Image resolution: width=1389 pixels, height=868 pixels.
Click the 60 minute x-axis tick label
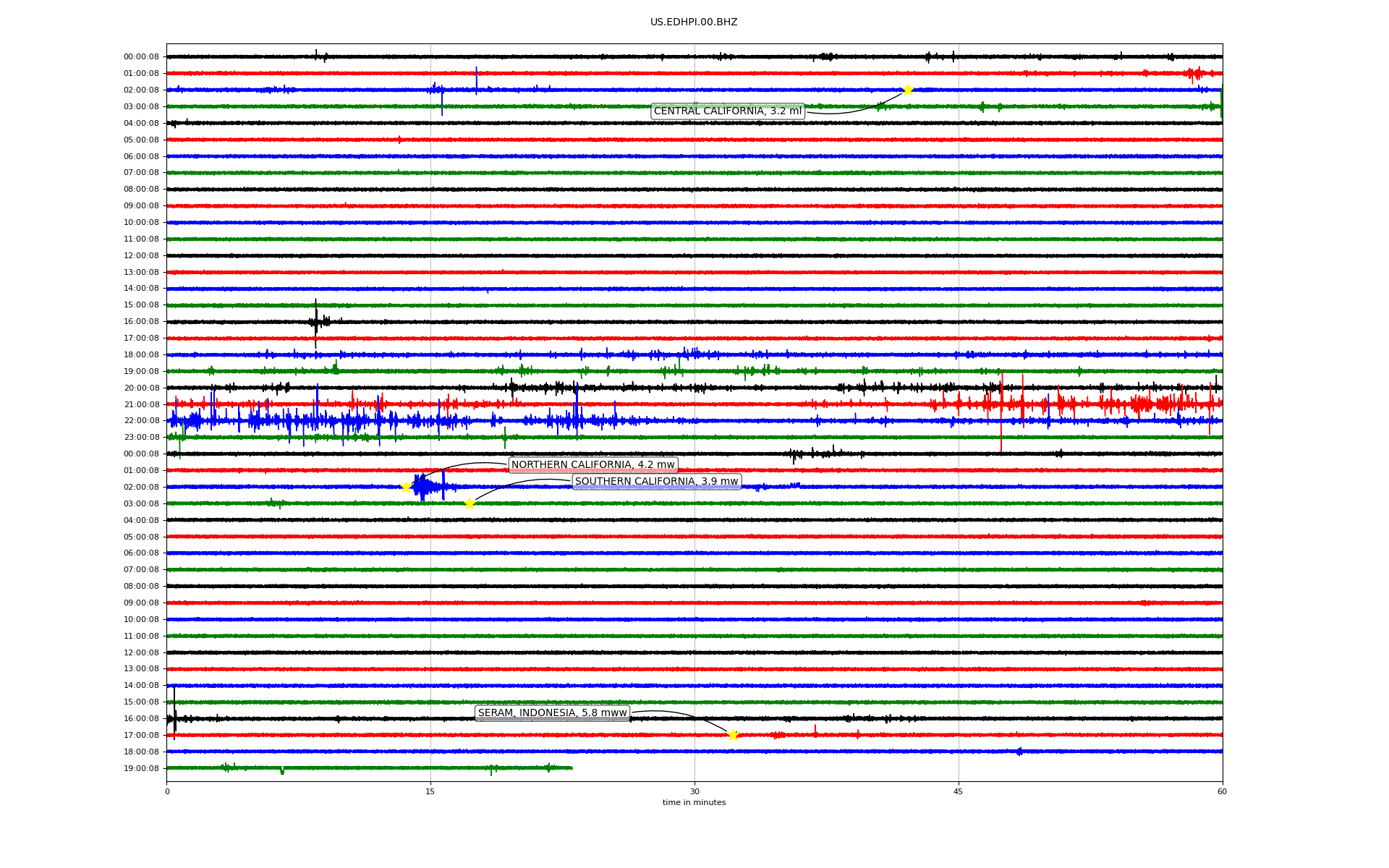pos(1222,791)
